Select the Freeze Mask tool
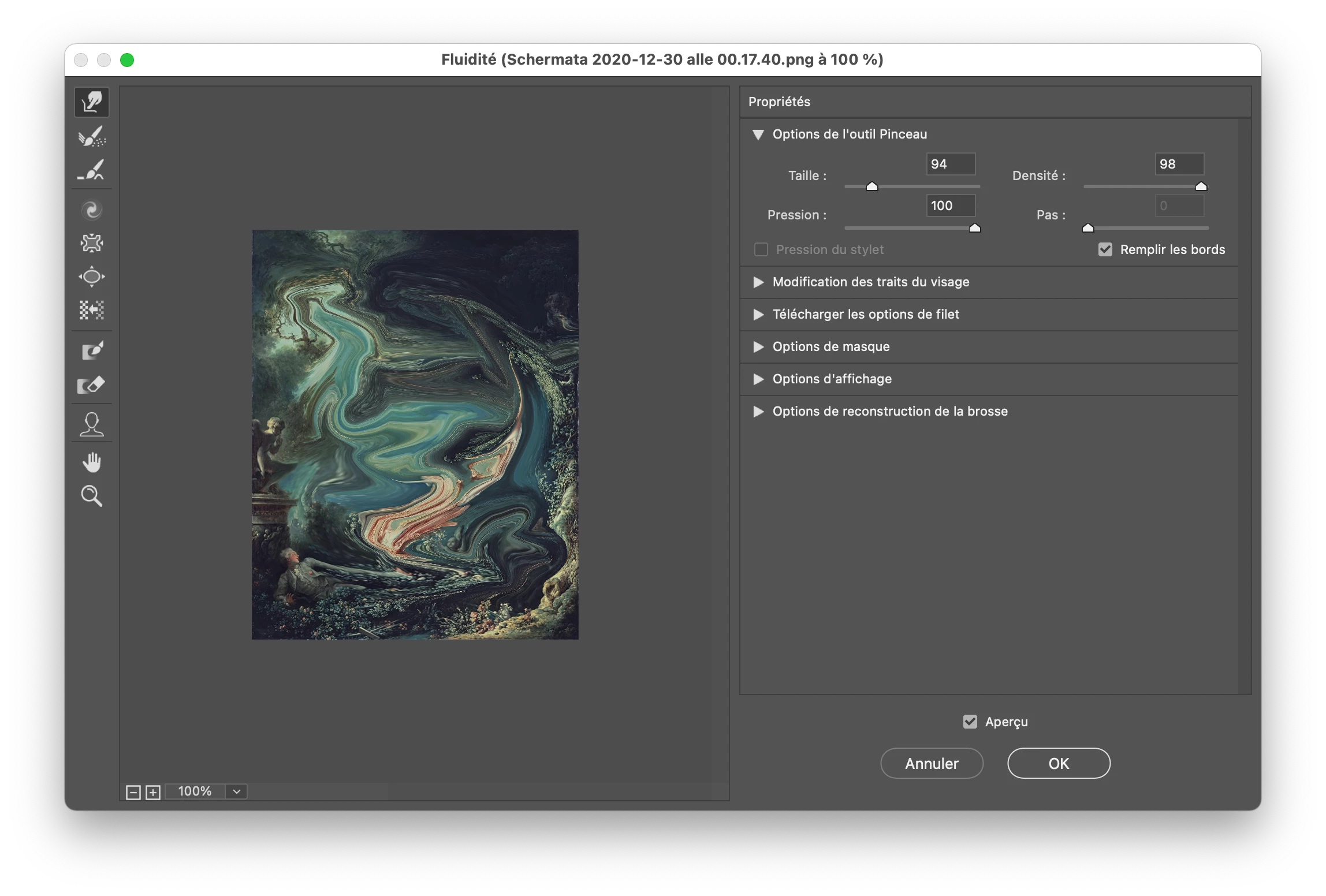Viewport: 1326px width, 896px height. coord(92,350)
